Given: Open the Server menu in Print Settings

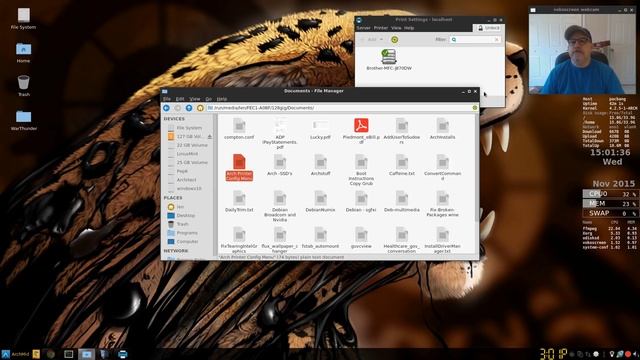Looking at the screenshot, I should (363, 28).
